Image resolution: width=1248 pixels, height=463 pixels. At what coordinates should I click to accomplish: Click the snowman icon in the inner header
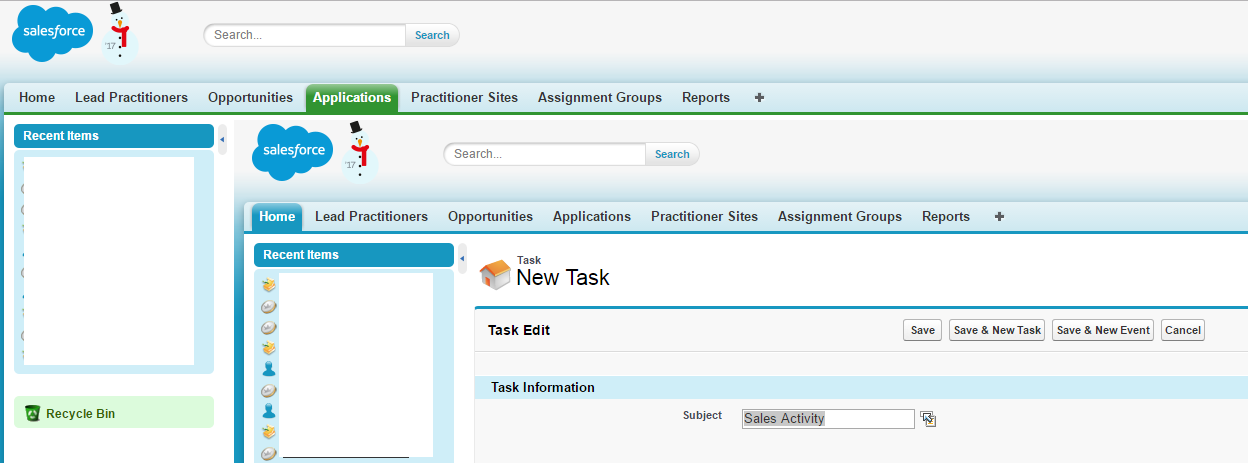[359, 152]
